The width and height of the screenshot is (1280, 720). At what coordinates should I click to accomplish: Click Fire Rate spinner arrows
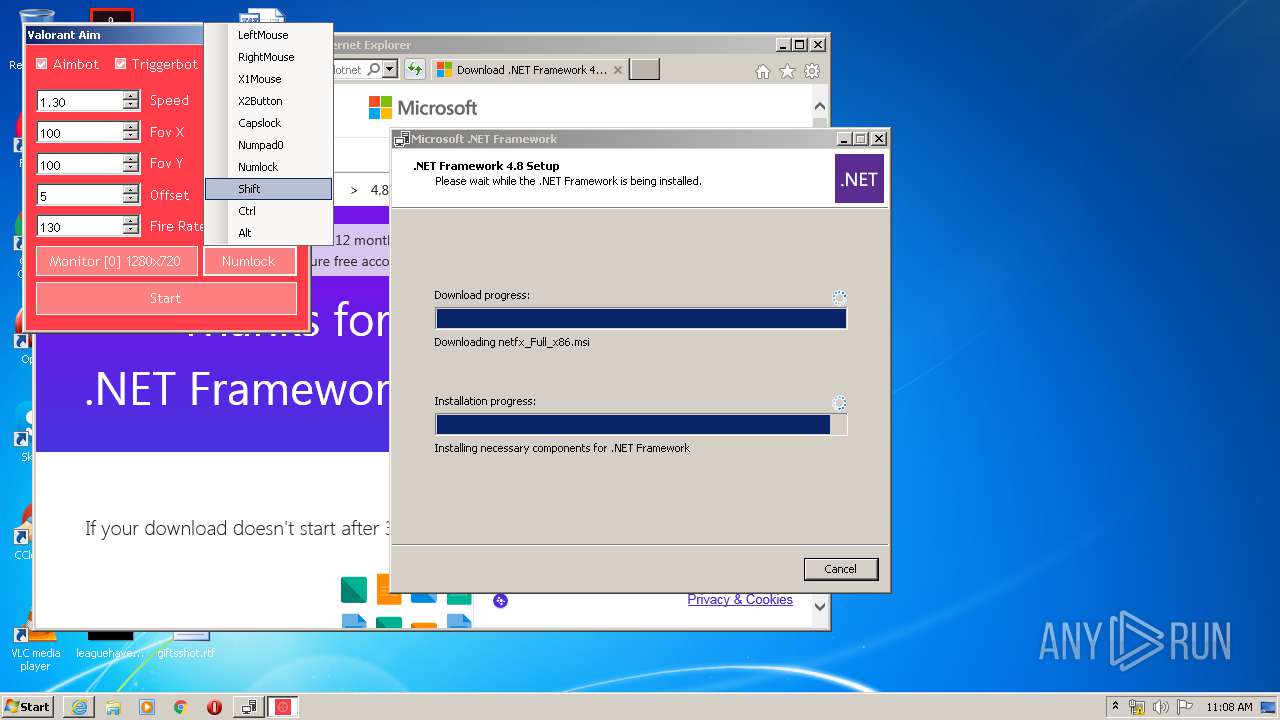coord(131,226)
